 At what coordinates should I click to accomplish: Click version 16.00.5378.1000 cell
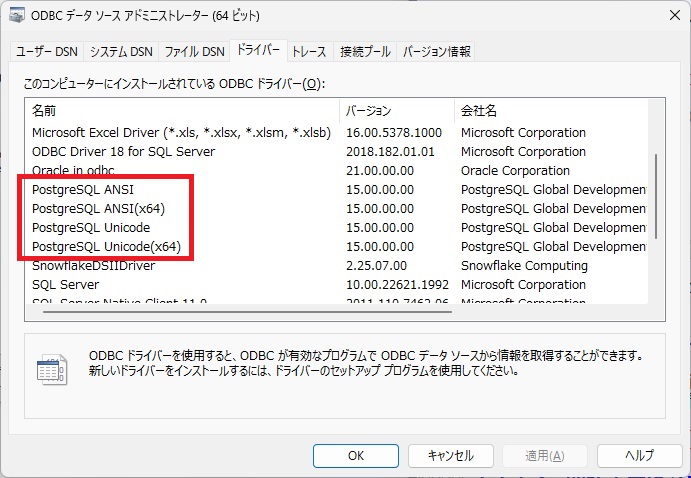pyautogui.click(x=394, y=133)
